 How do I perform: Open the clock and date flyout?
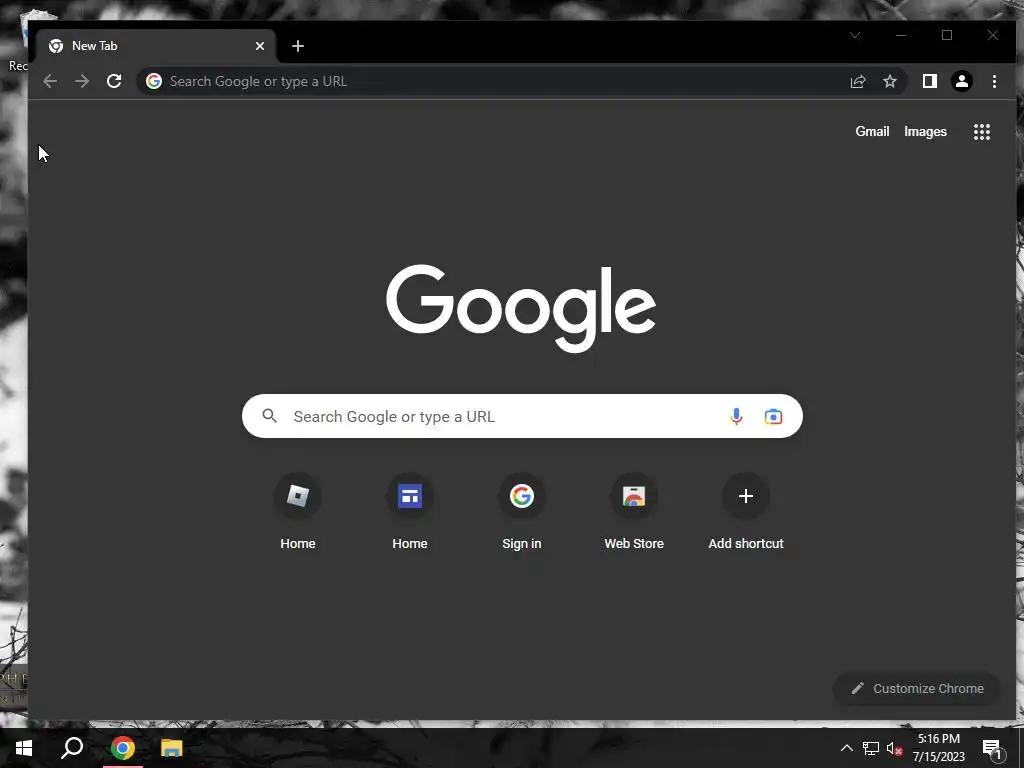click(938, 748)
